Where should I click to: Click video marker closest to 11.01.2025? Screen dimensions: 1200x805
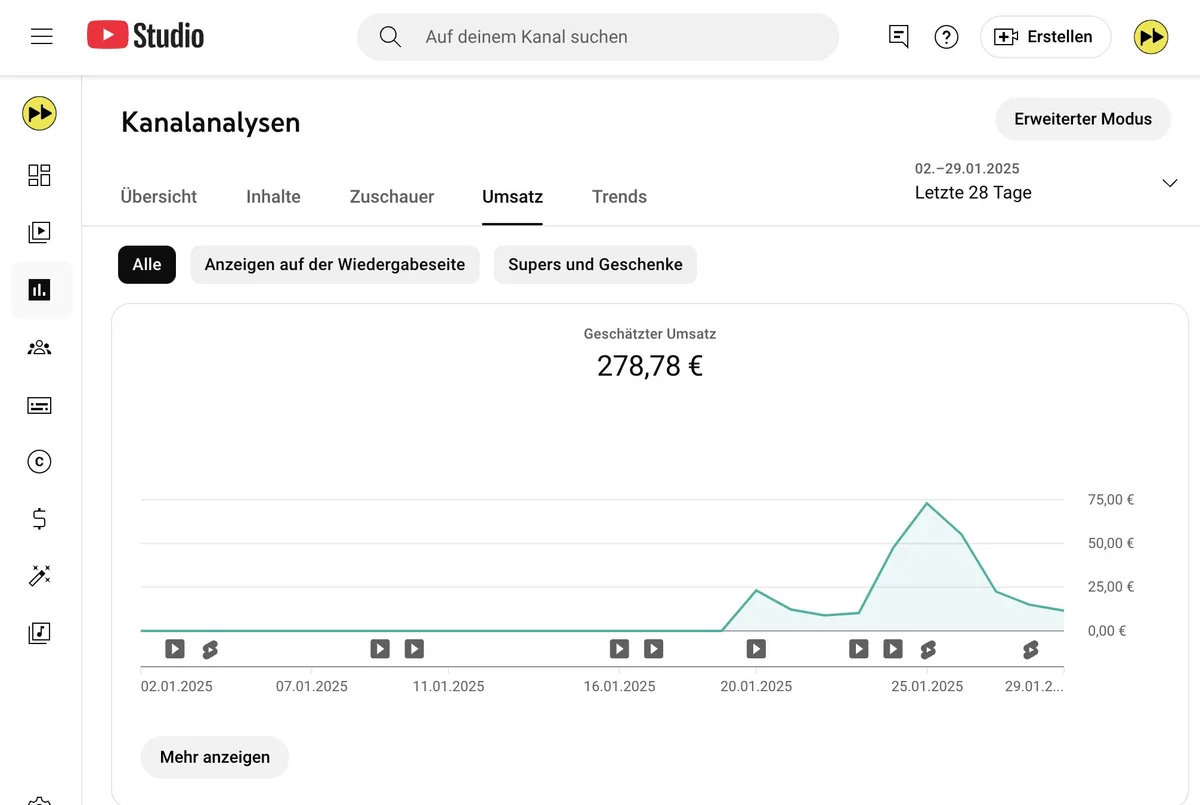(x=414, y=649)
